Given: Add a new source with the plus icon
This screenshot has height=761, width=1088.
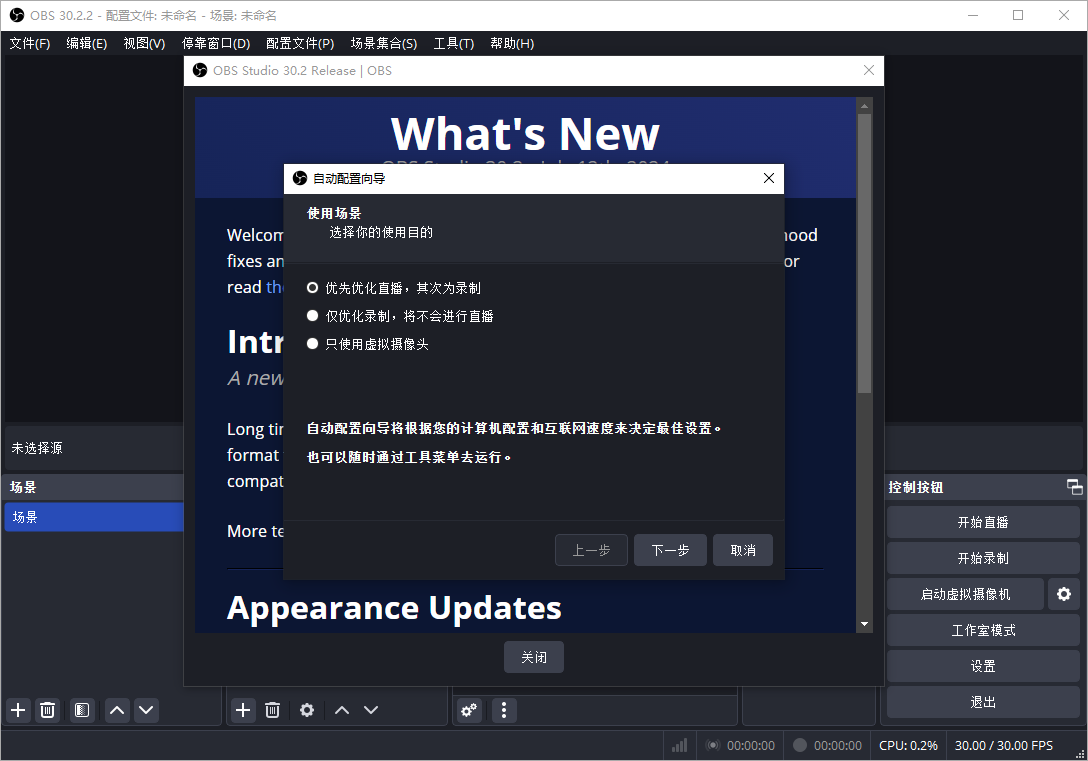Looking at the screenshot, I should tap(242, 710).
